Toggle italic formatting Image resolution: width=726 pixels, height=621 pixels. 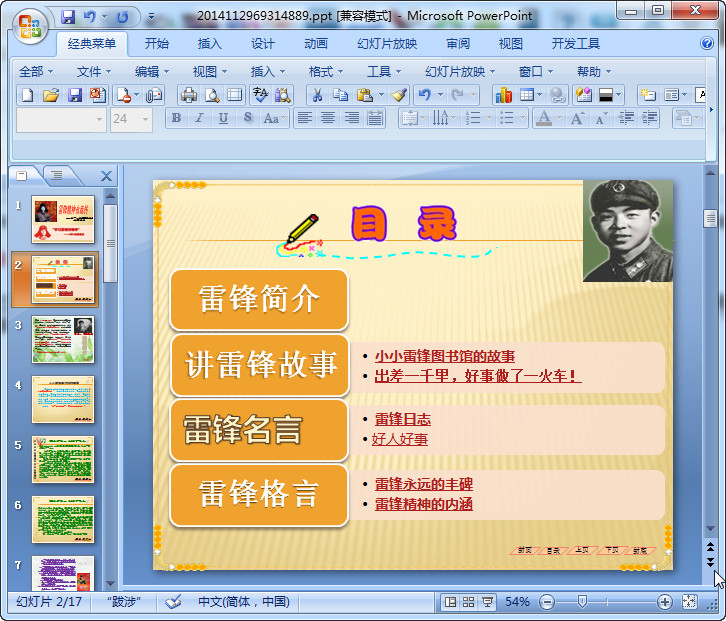pos(200,119)
